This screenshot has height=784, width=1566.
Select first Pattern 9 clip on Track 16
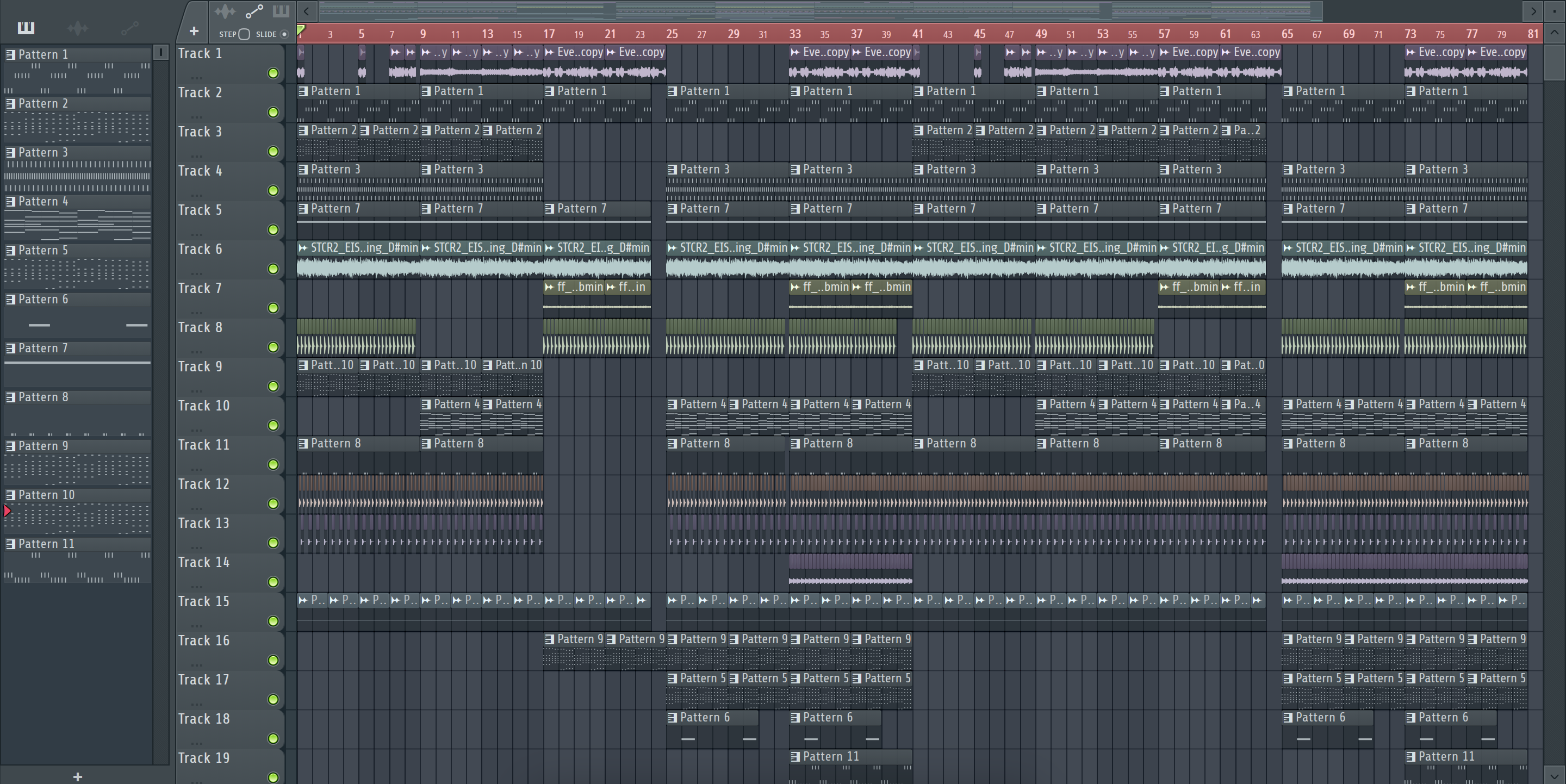[x=574, y=650]
